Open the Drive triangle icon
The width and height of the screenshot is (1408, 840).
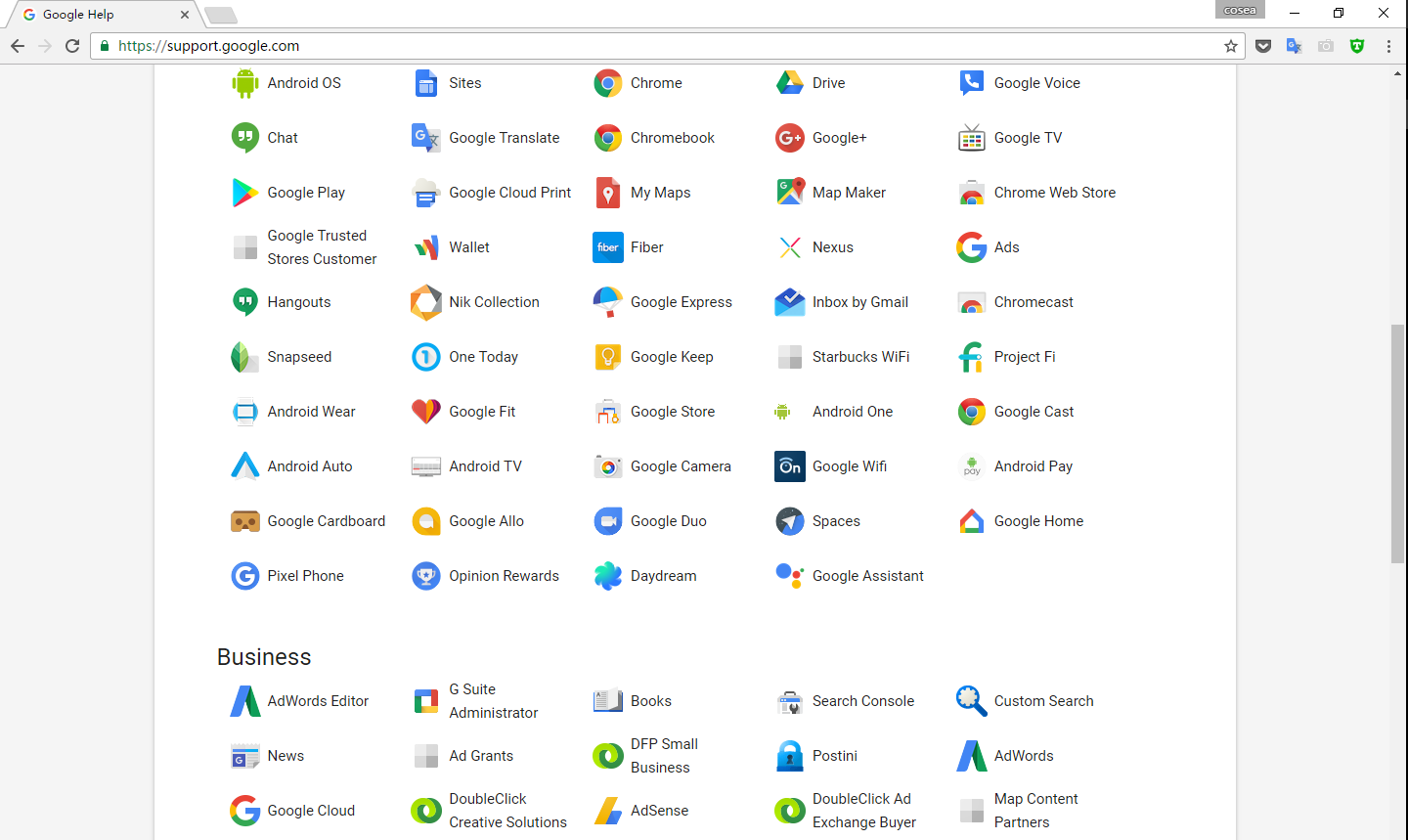[790, 83]
